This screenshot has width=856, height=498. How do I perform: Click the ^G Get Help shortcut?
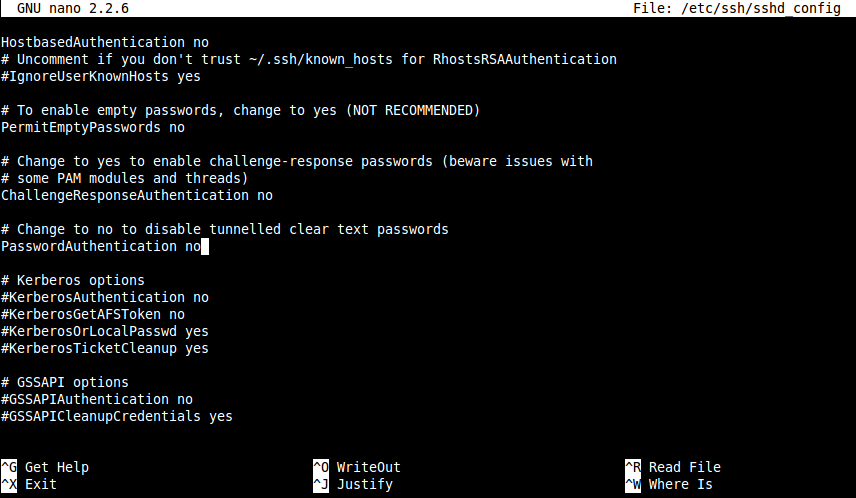pos(45,467)
